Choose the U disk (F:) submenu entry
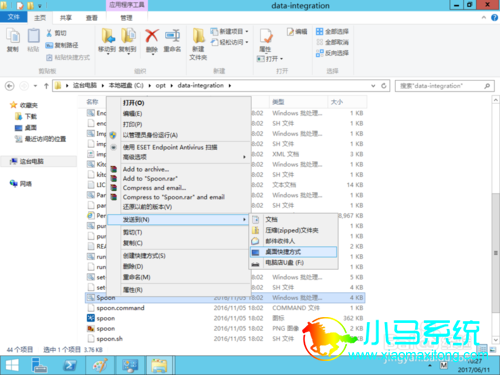This screenshot has width=500, height=375. coord(293,263)
